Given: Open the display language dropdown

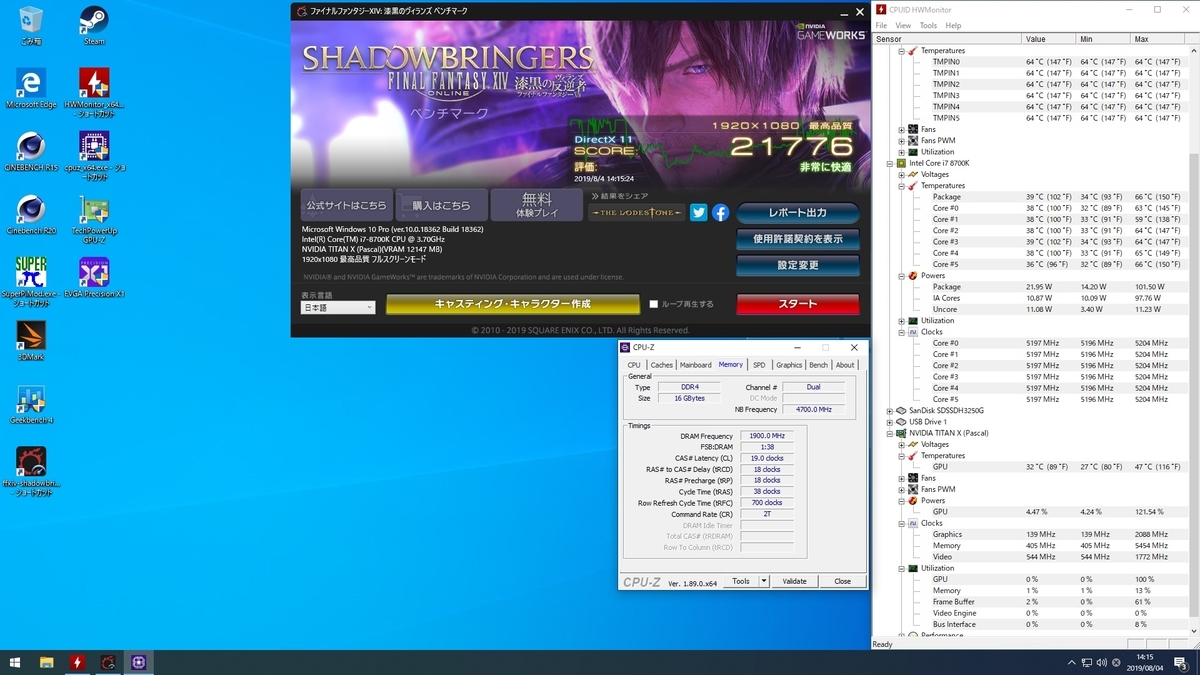Looking at the screenshot, I should point(338,308).
